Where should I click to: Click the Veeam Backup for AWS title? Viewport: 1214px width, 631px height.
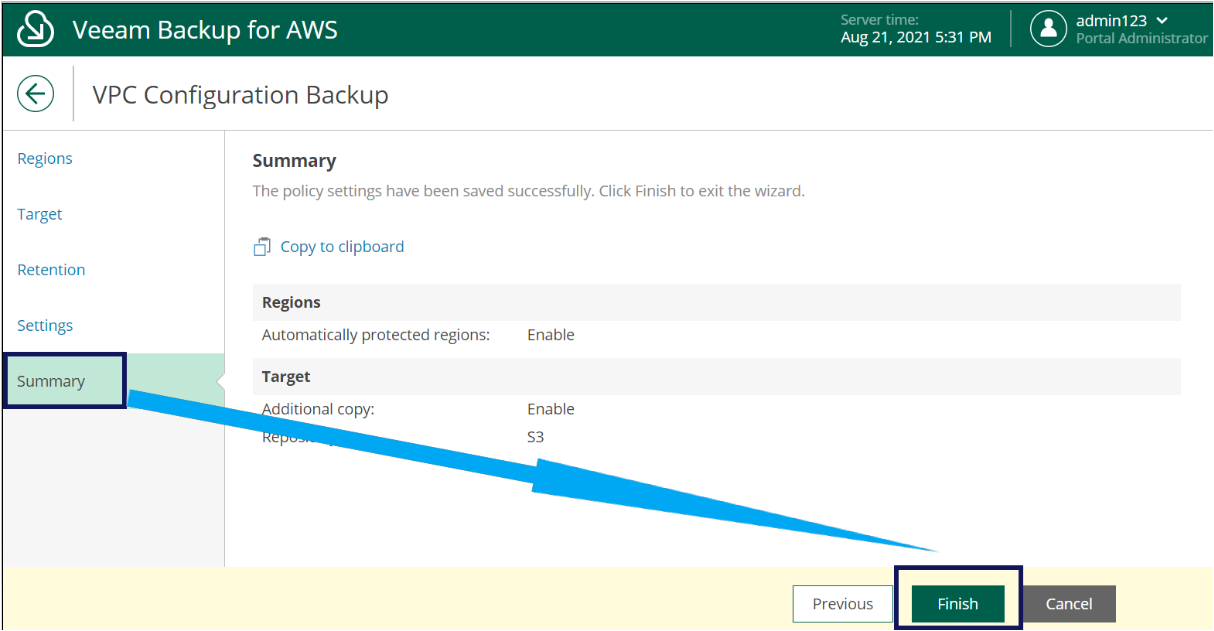[205, 29]
